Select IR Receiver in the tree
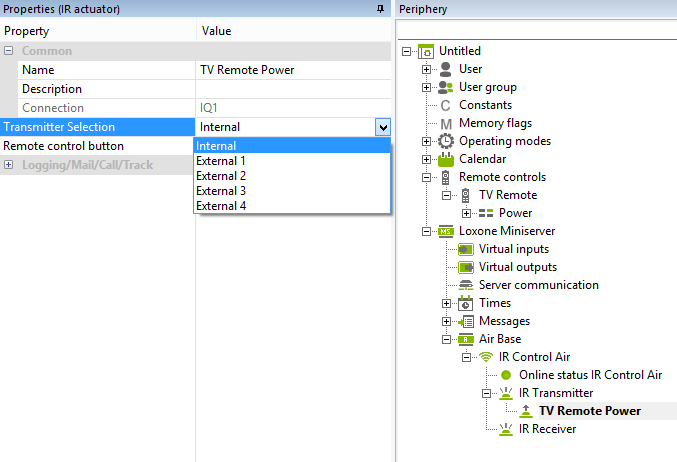Viewport: 677px width, 462px height. [x=547, y=429]
